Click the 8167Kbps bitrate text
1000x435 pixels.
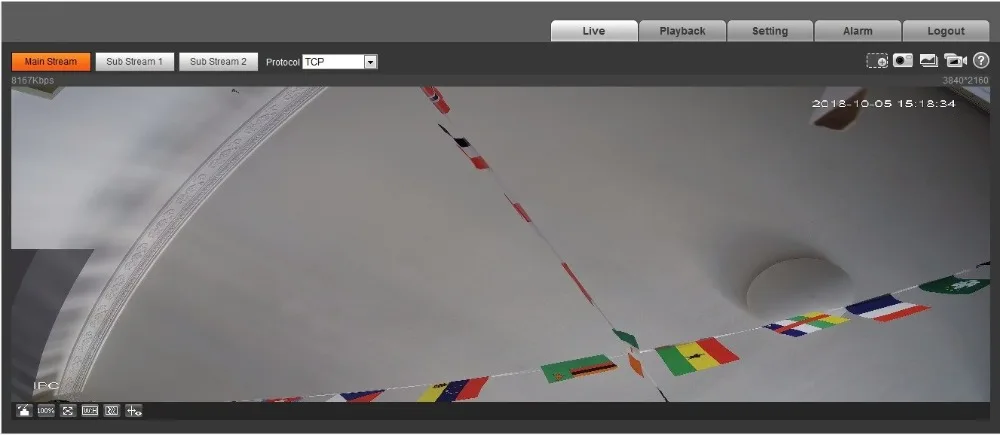pyautogui.click(x=33, y=80)
